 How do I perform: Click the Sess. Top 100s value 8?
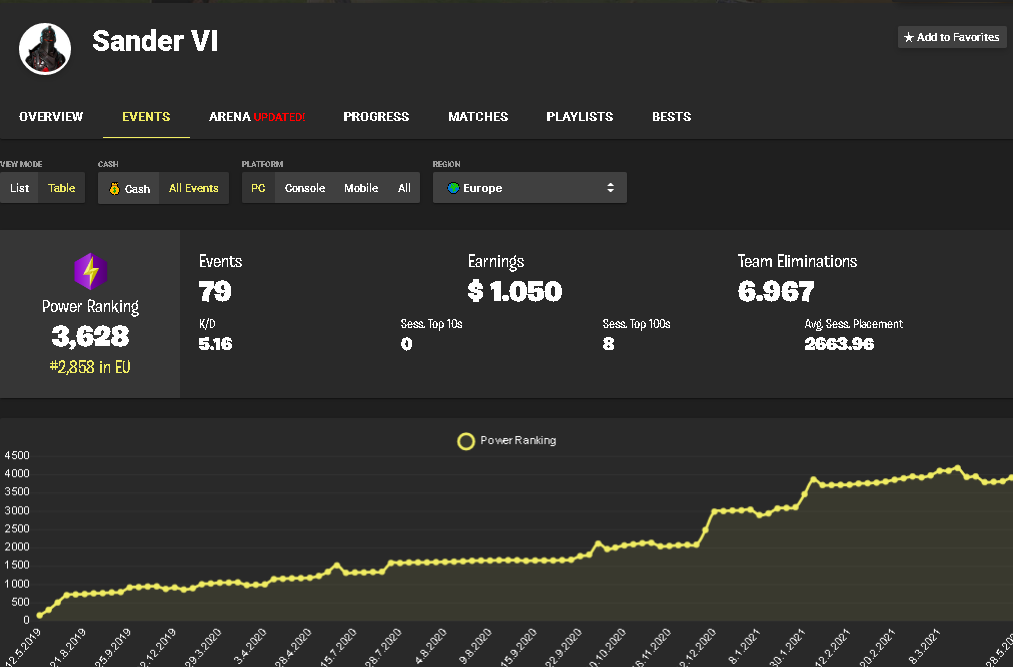[x=609, y=344]
